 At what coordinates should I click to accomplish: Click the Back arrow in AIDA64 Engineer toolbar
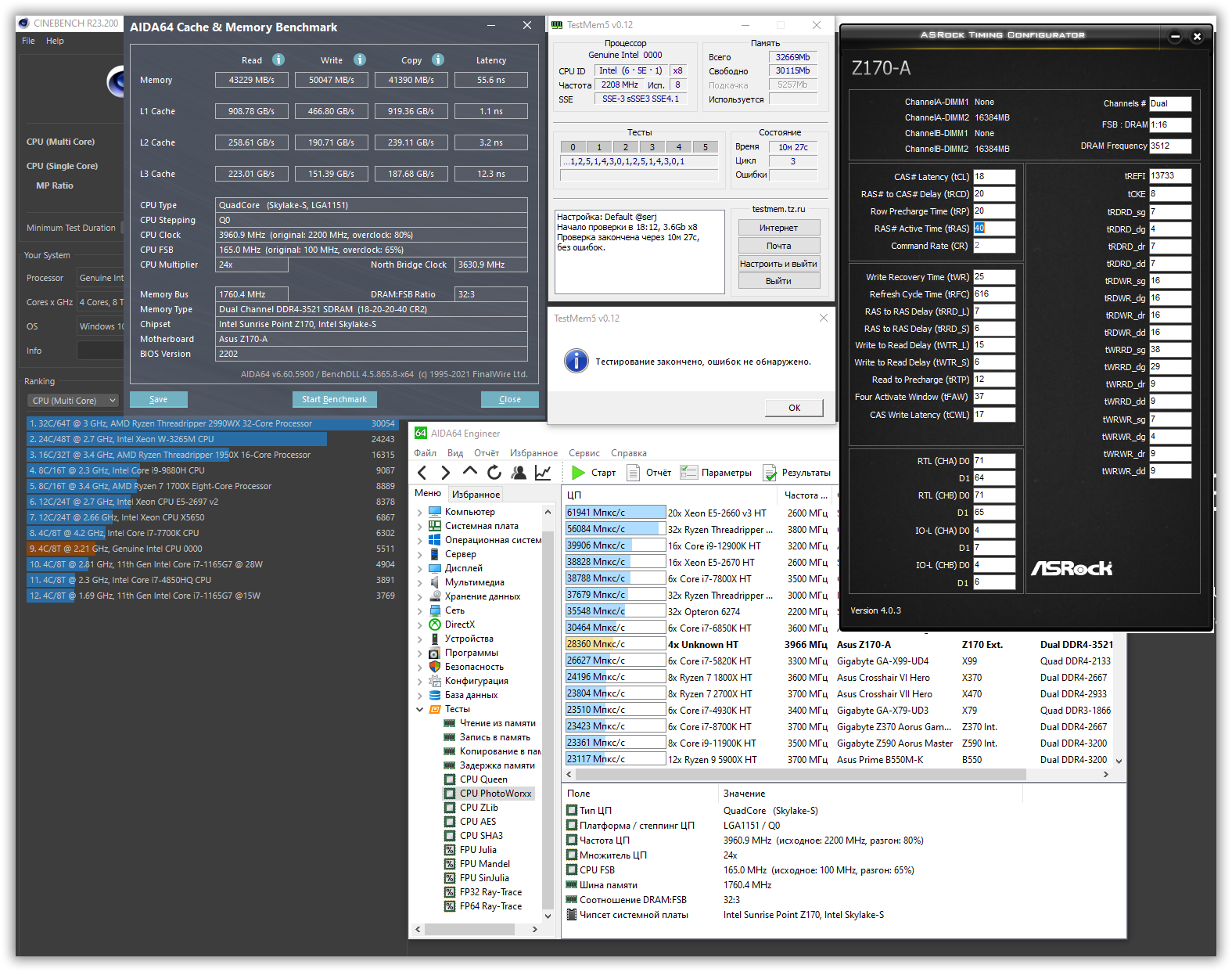click(422, 473)
